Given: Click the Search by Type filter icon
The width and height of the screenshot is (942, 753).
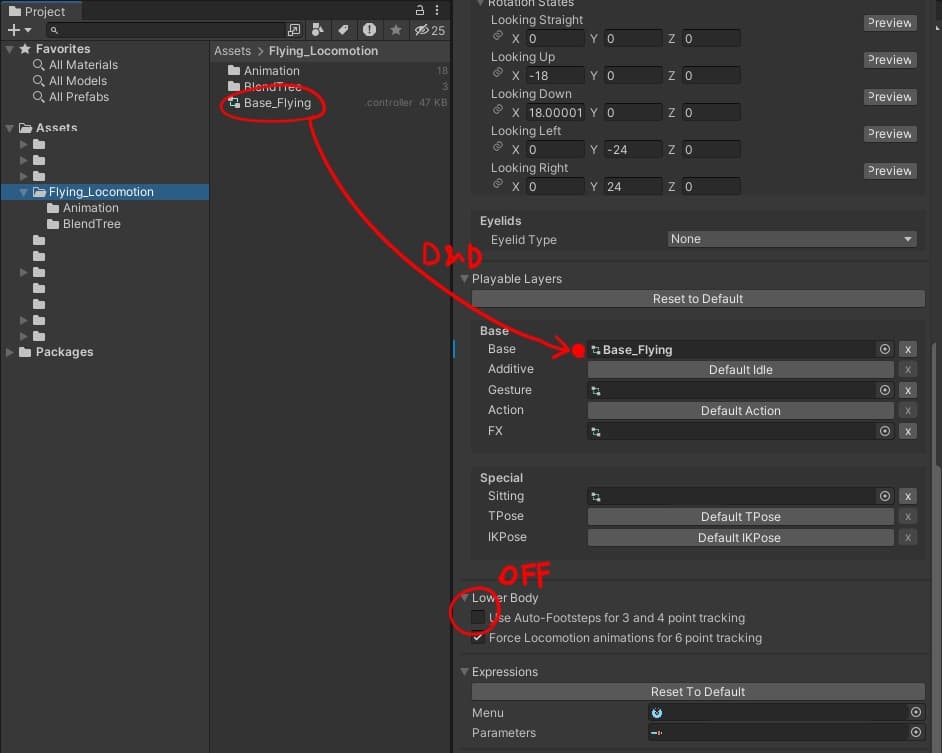Looking at the screenshot, I should click(x=318, y=30).
